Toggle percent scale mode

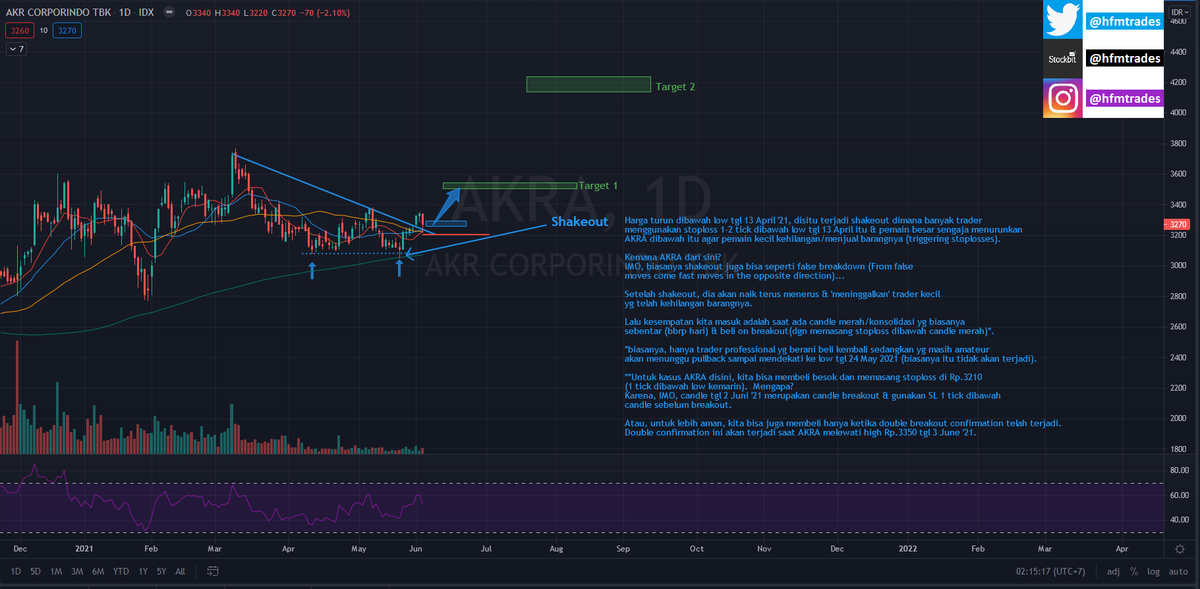pyautogui.click(x=1134, y=571)
